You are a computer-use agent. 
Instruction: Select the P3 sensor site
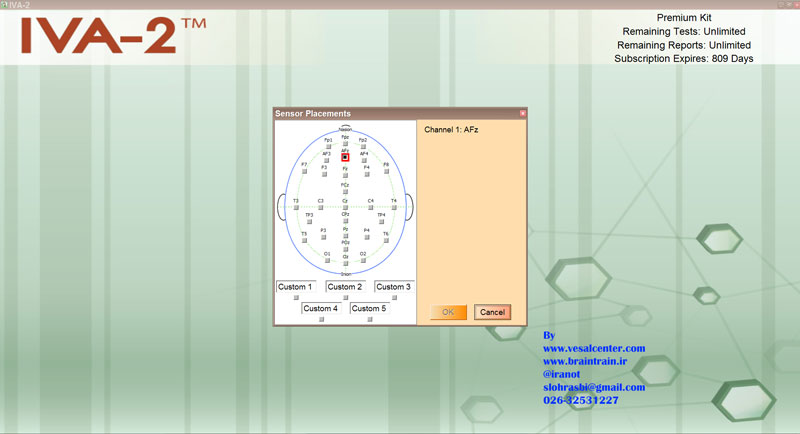tap(323, 237)
